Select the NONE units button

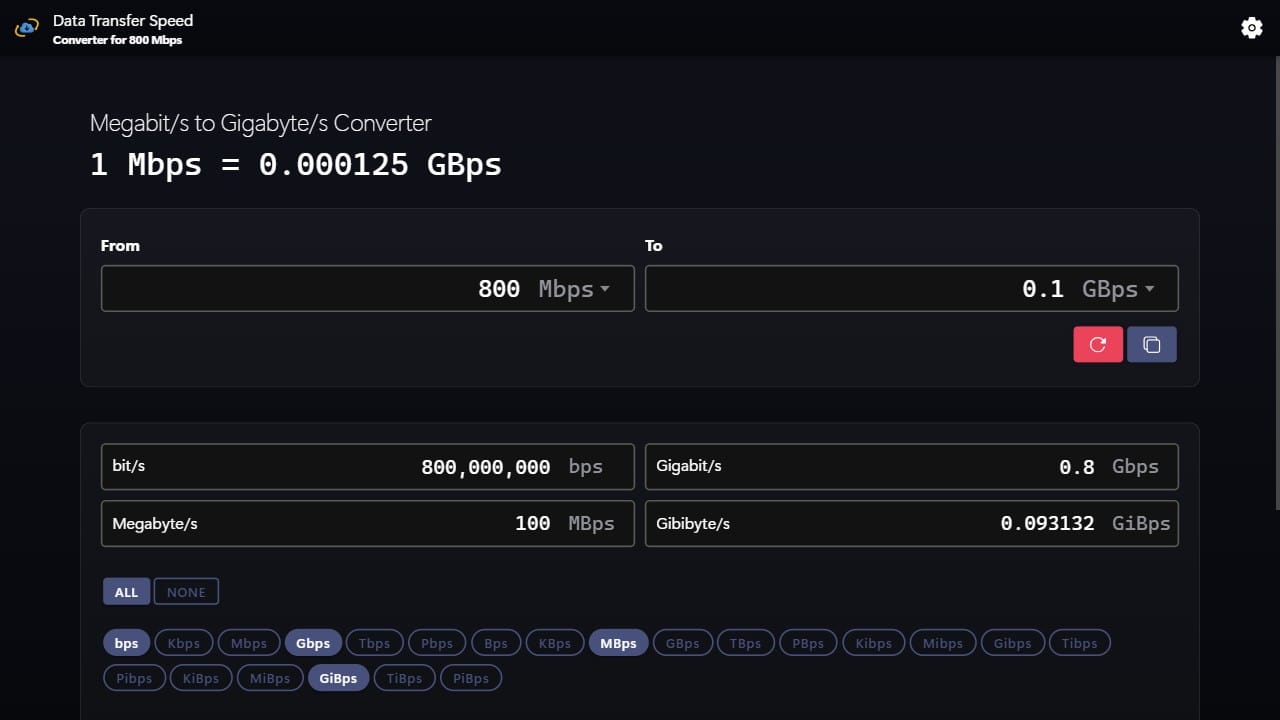[x=186, y=592]
